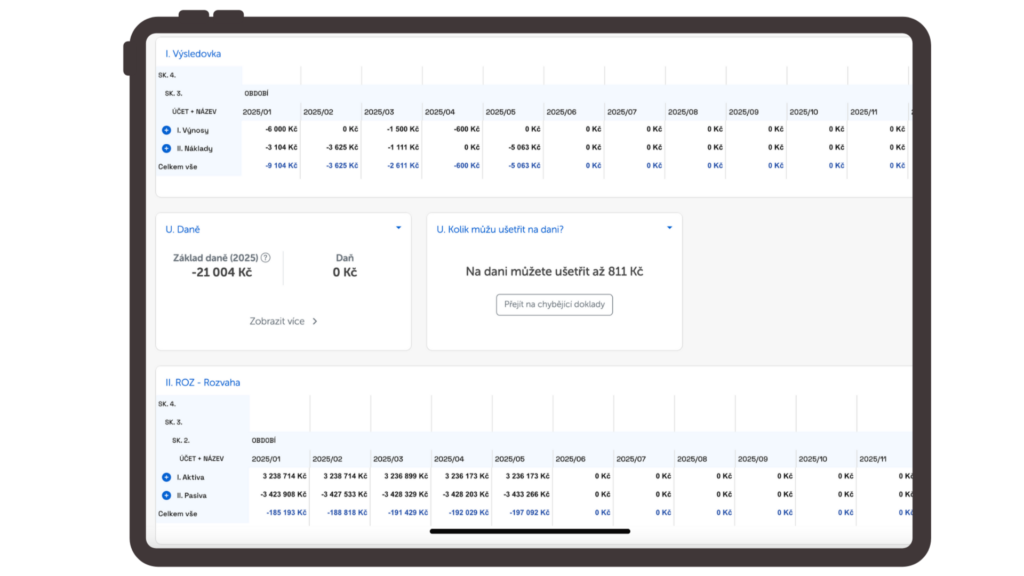Expand the II. Náklady row
The width and height of the screenshot is (1024, 576).
click(x=167, y=148)
